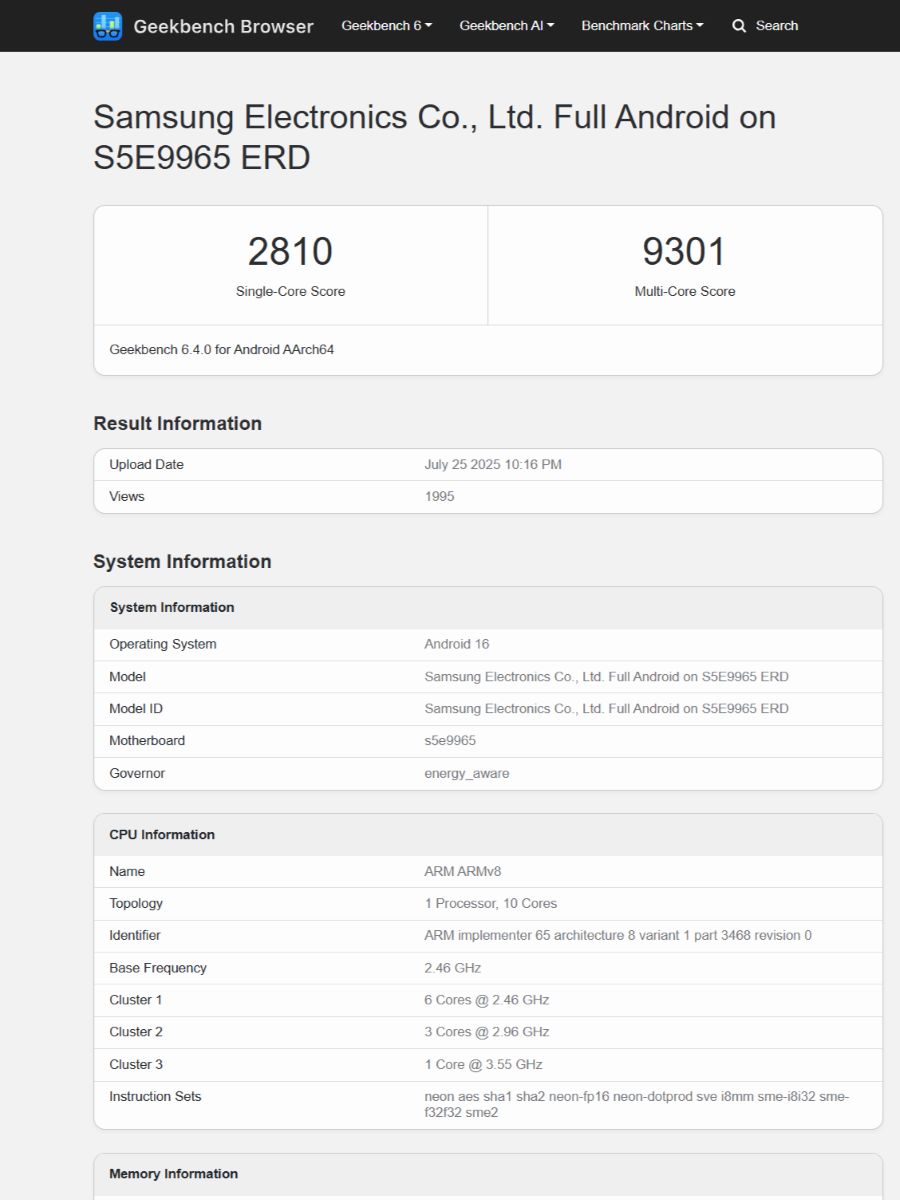Select the "Operating System" label
This screenshot has width=900, height=1200.
163,644
